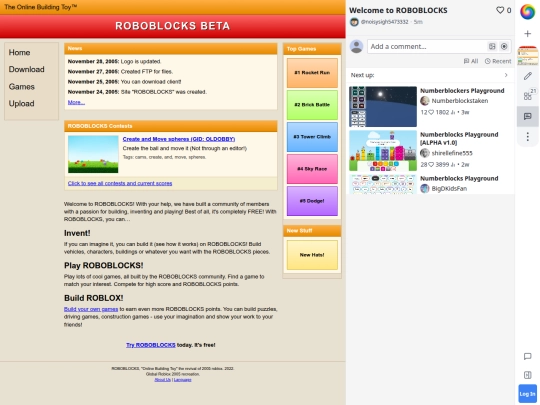The image size is (540, 405).
Task: Open #2 Brick Battle game
Action: [312, 105]
